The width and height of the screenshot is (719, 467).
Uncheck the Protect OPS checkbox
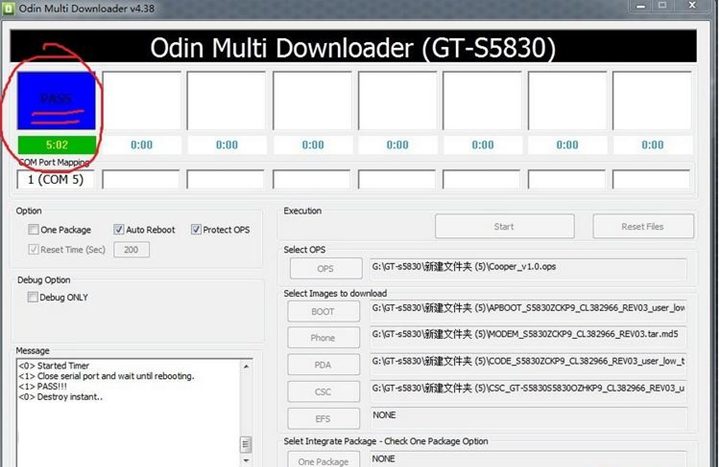pyautogui.click(x=196, y=229)
